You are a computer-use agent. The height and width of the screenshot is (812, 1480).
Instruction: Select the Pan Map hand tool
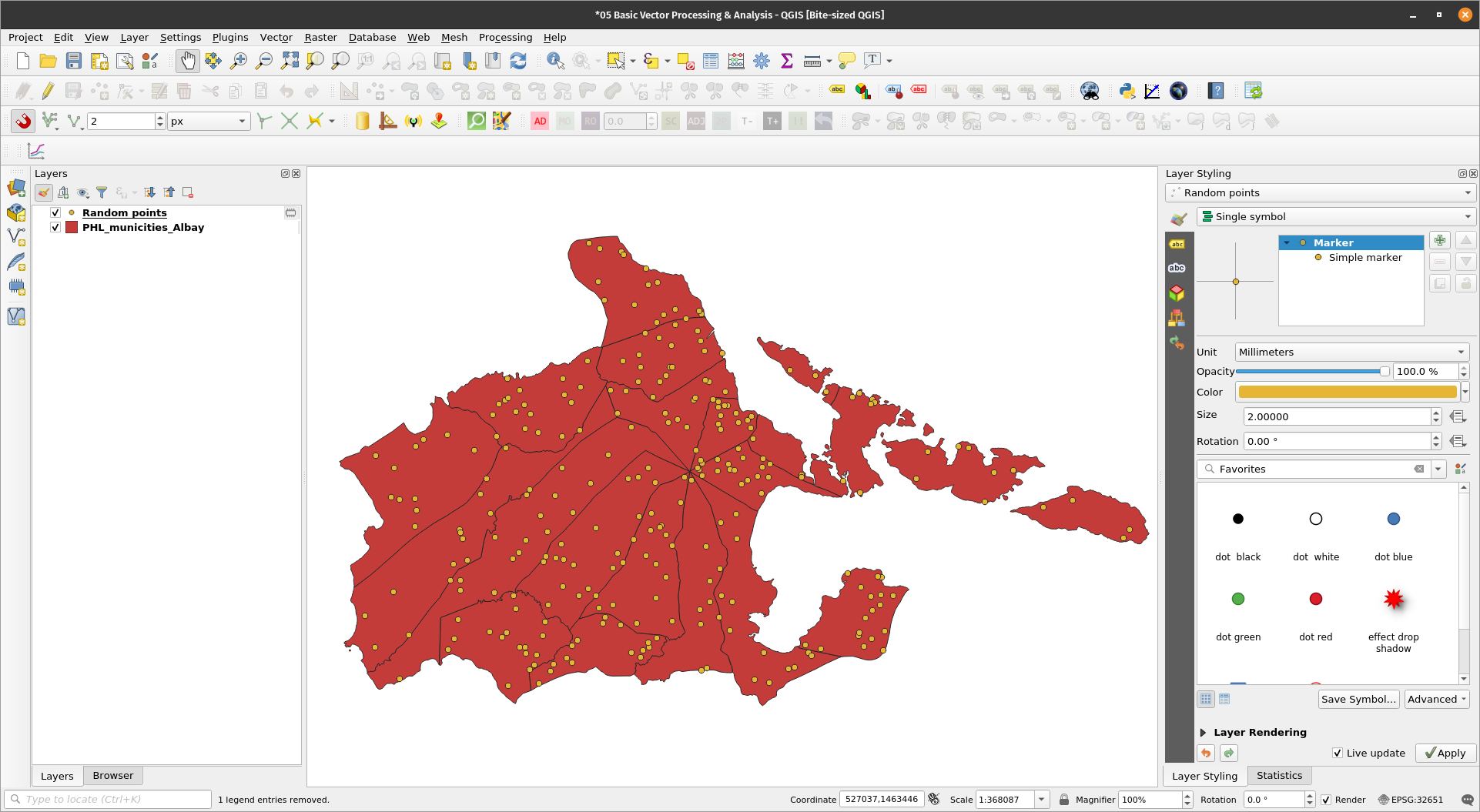[x=187, y=61]
